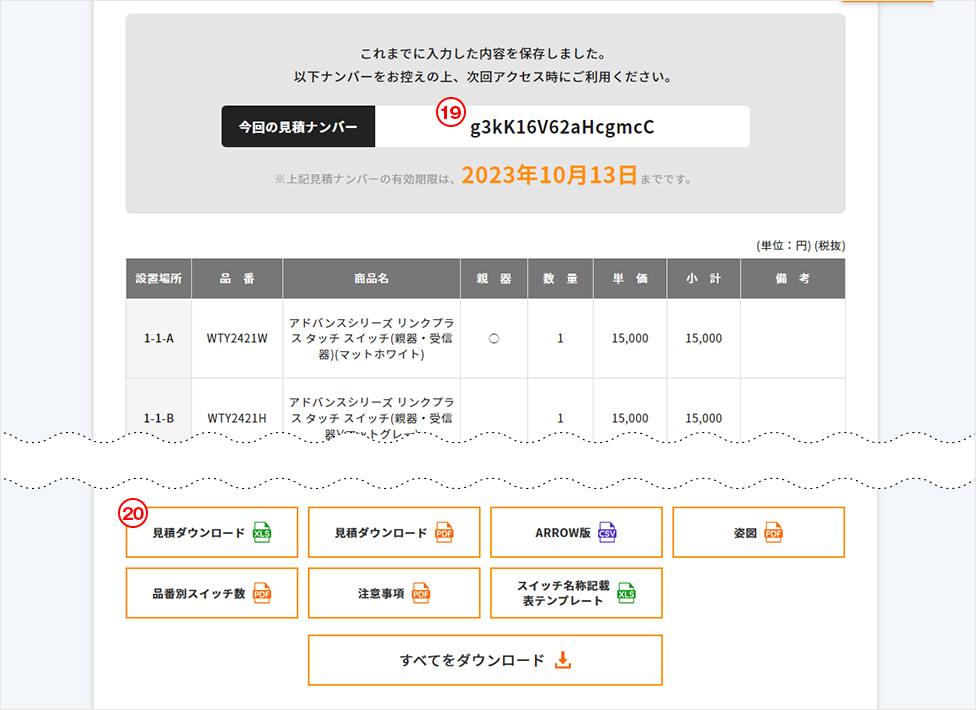Screen dimensions: 976x710
Task: Click the 品番 column header
Action: tap(237, 279)
